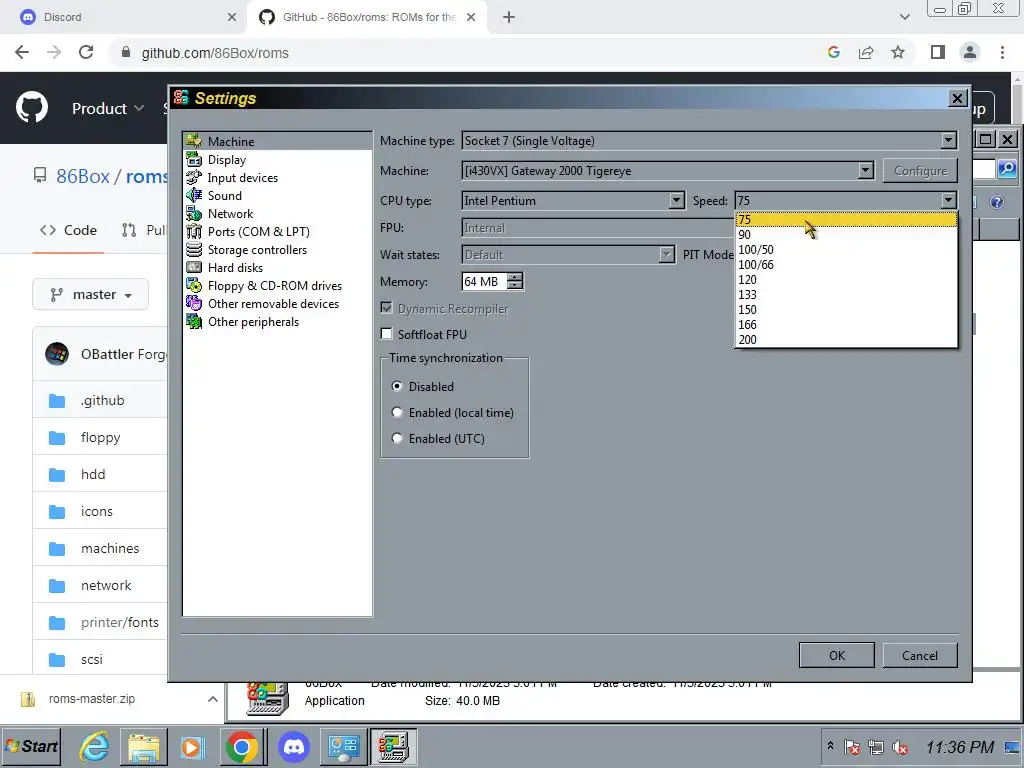Open the .github folder link
Screen dimensions: 1024x768
point(103,400)
